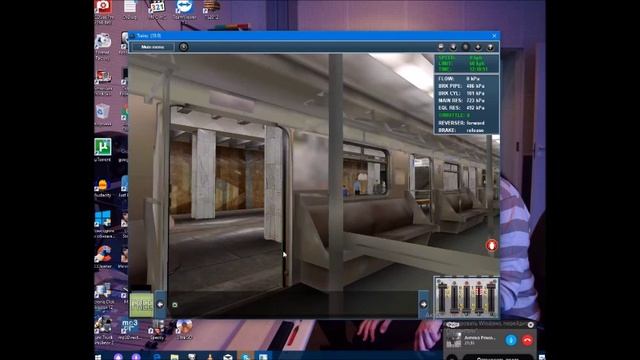Click the fourth round toolbar icon top-right
This screenshot has height=360, width=640.
[x=478, y=47]
